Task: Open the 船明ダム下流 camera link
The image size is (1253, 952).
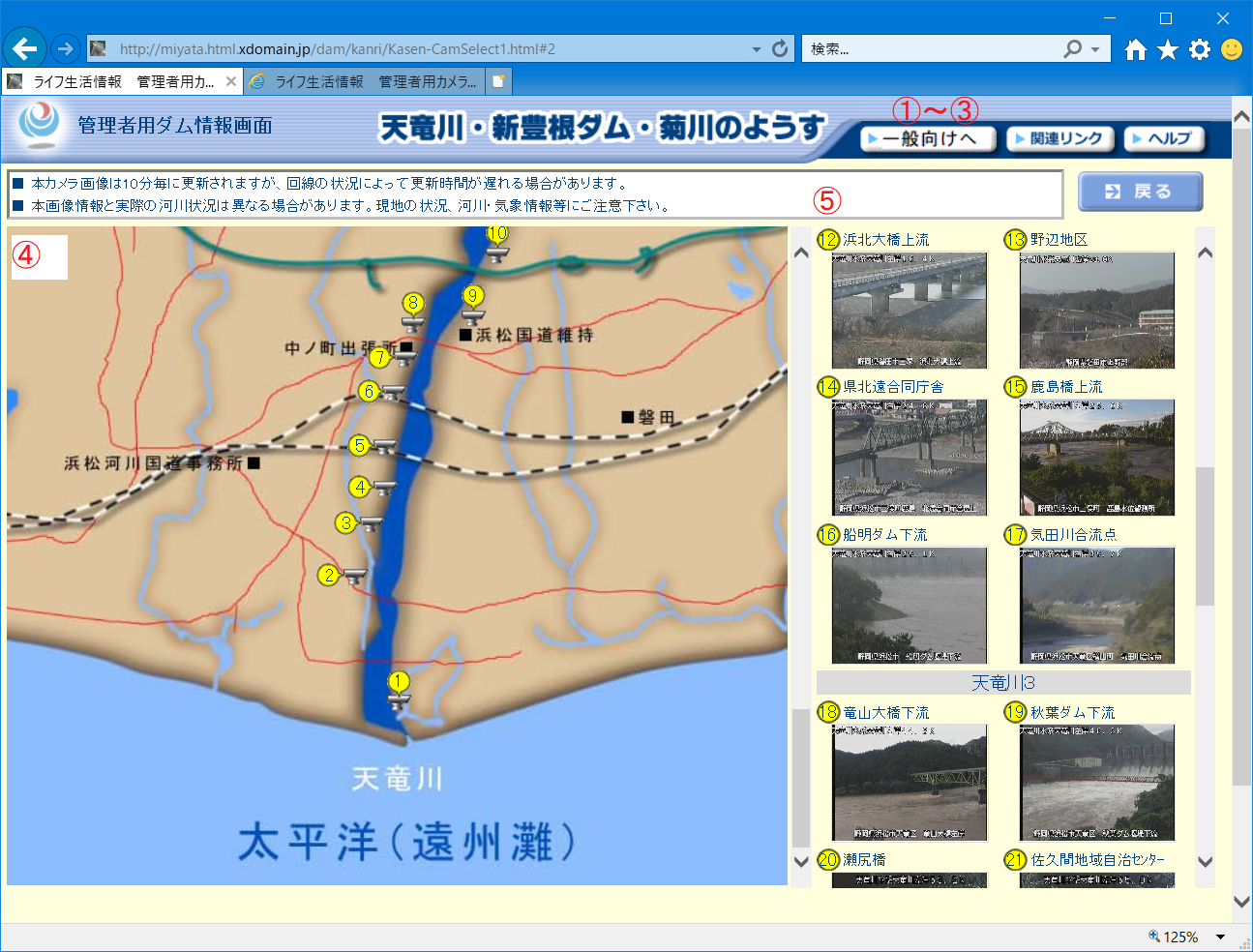Action: [x=885, y=534]
